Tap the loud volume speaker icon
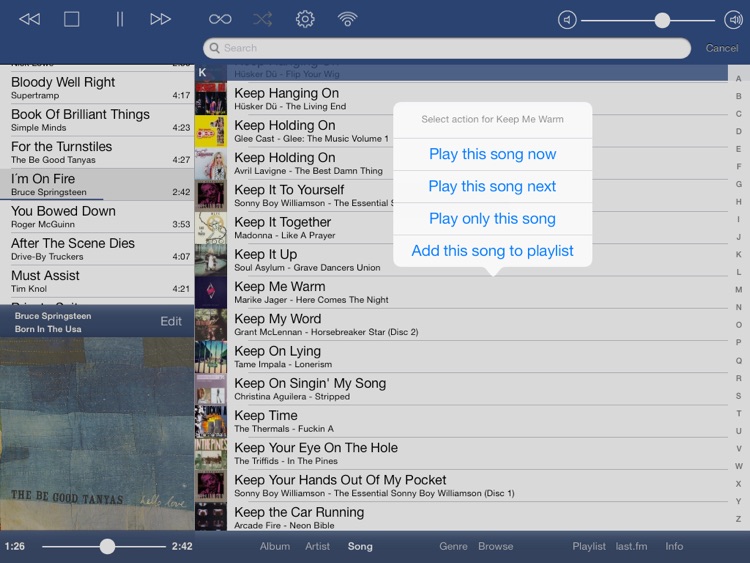This screenshot has width=750, height=563. click(x=733, y=20)
